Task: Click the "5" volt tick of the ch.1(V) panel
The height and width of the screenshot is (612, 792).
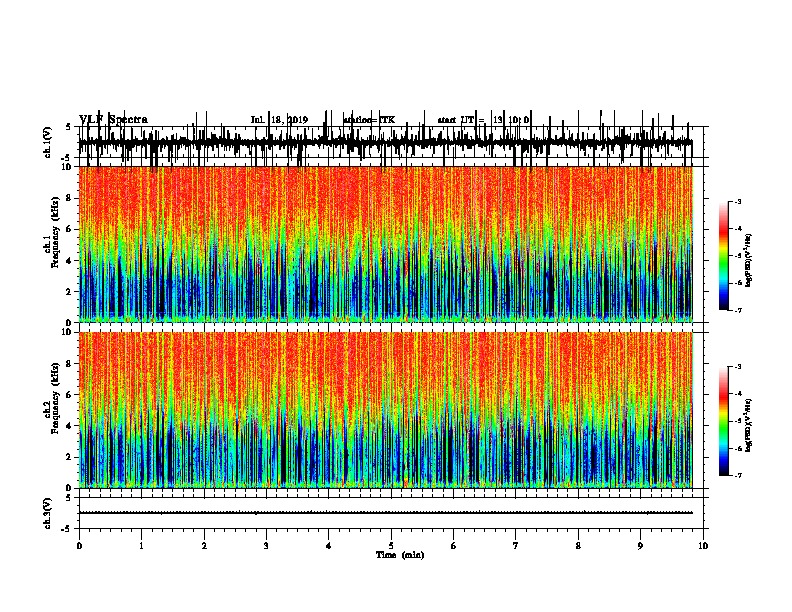Action: pyautogui.click(x=68, y=127)
